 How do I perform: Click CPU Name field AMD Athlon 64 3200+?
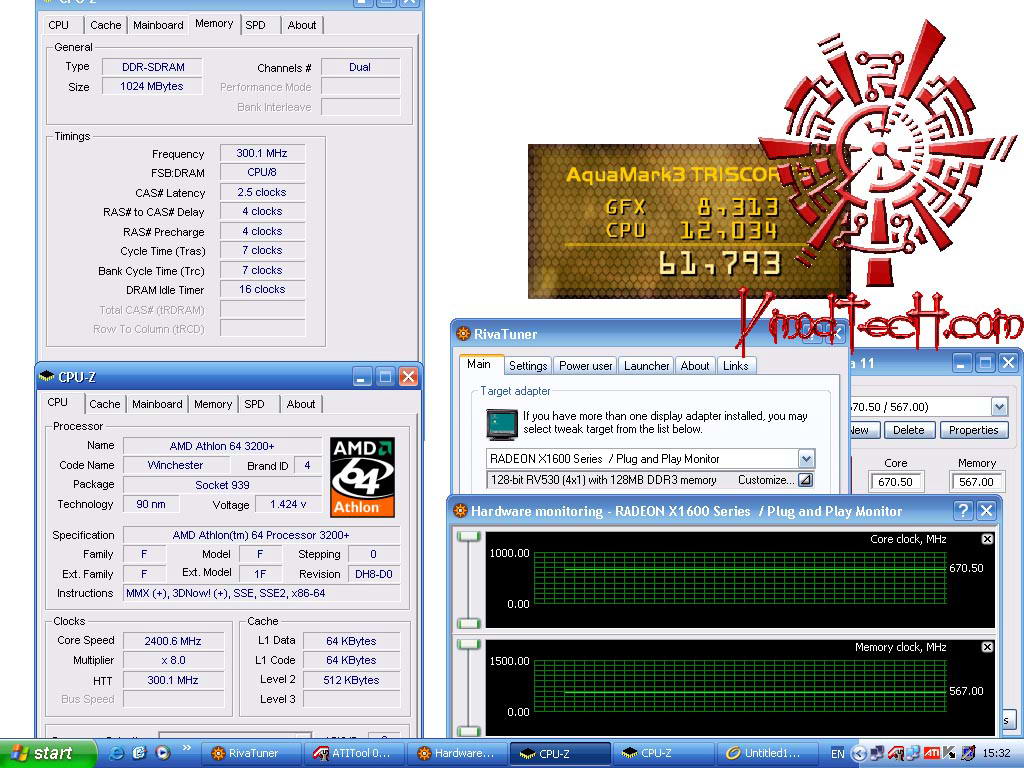point(222,446)
